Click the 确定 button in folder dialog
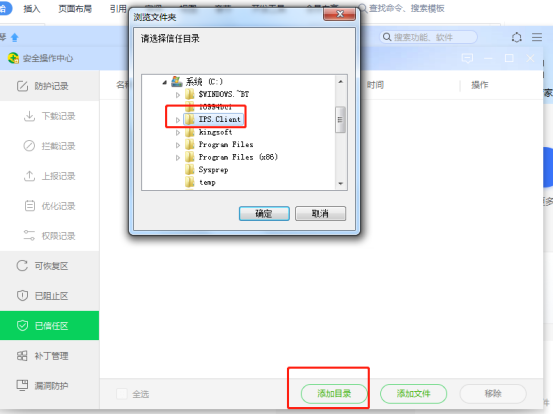This screenshot has width=554, height=414. 264,214
